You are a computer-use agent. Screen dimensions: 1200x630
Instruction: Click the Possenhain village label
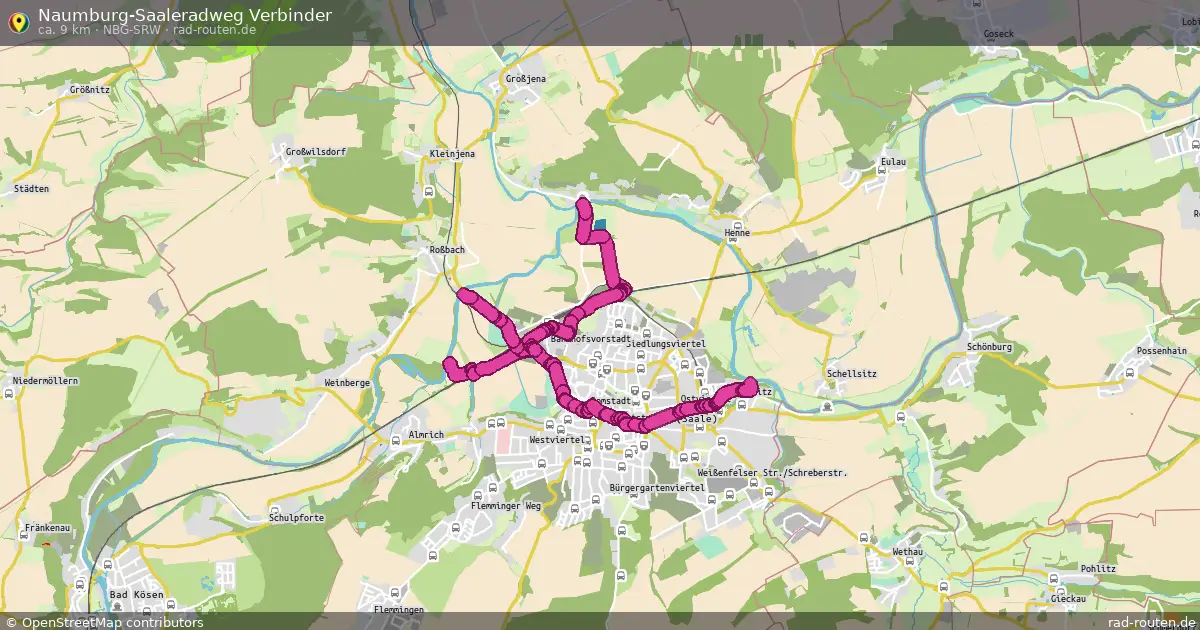pyautogui.click(x=1162, y=351)
